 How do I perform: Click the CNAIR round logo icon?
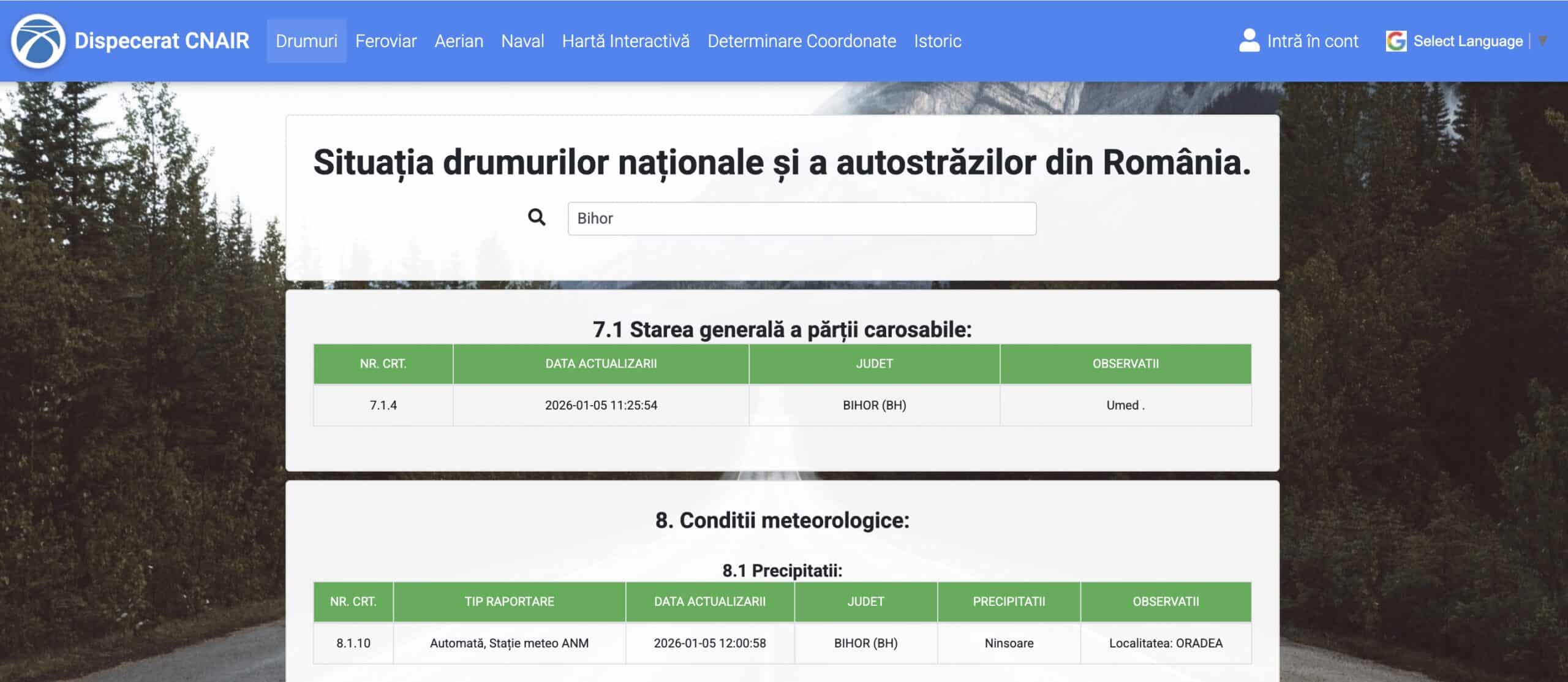[x=38, y=41]
